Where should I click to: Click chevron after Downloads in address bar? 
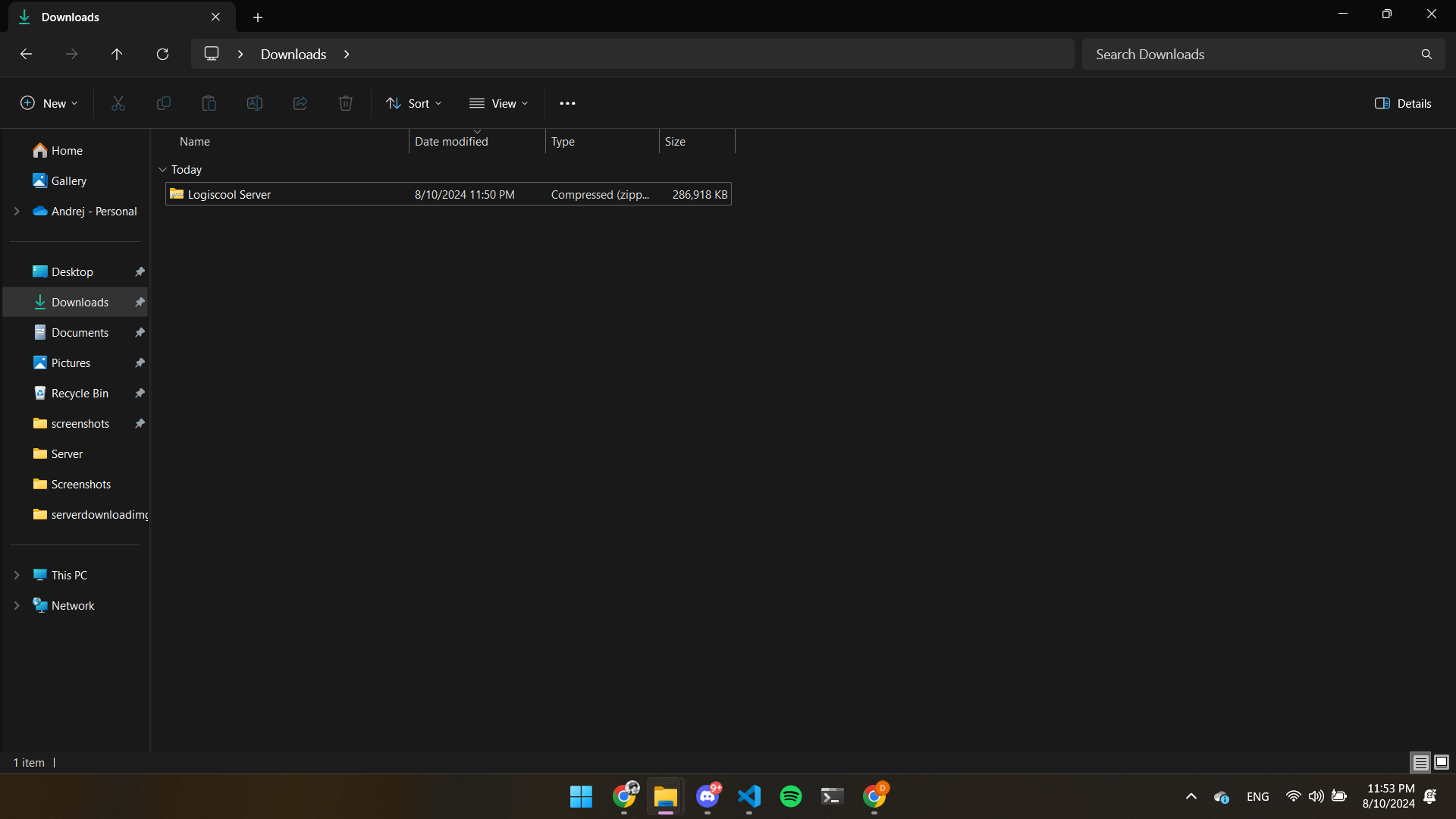(347, 54)
